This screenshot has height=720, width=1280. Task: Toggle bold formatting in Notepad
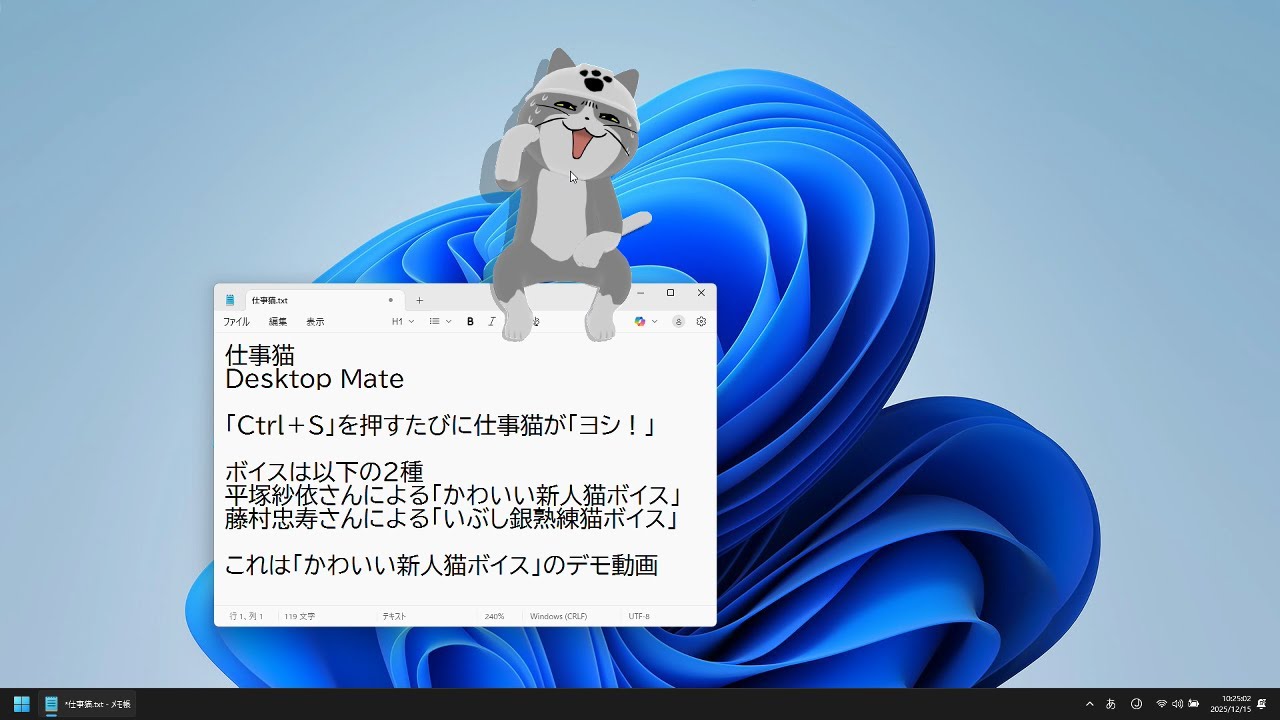tap(470, 321)
